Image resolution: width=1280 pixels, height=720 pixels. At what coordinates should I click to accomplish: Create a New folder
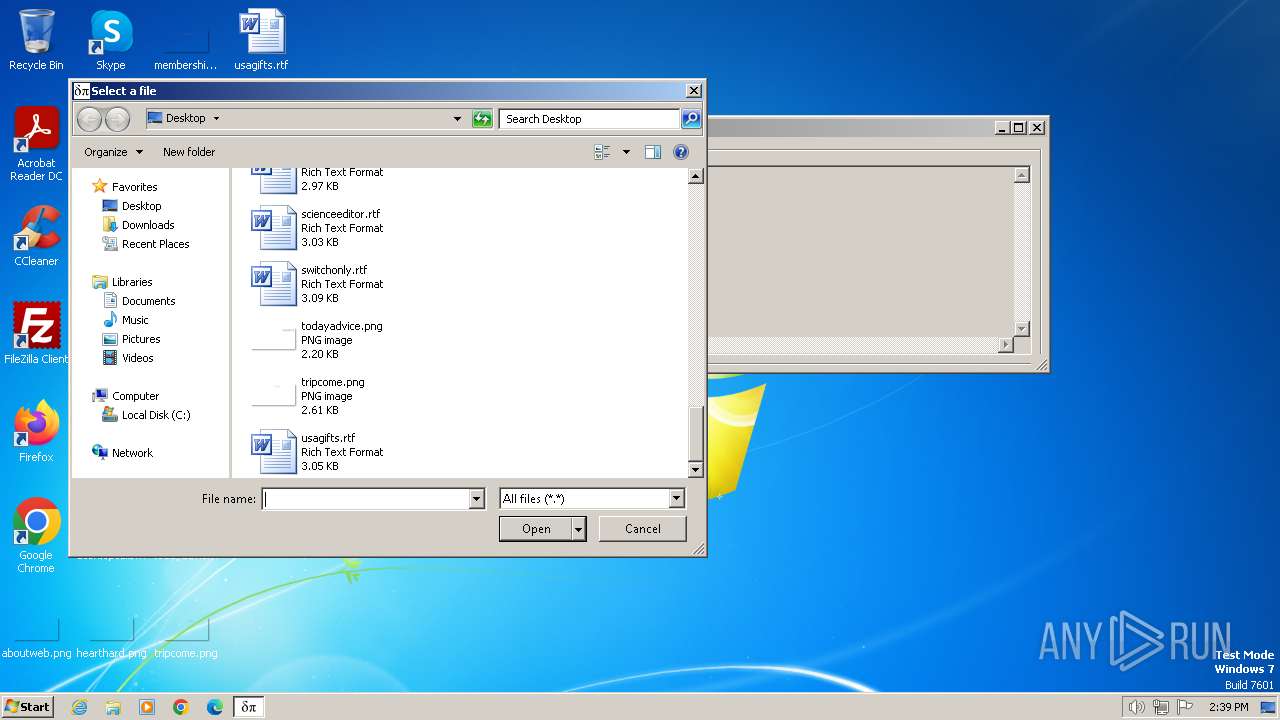tap(189, 152)
